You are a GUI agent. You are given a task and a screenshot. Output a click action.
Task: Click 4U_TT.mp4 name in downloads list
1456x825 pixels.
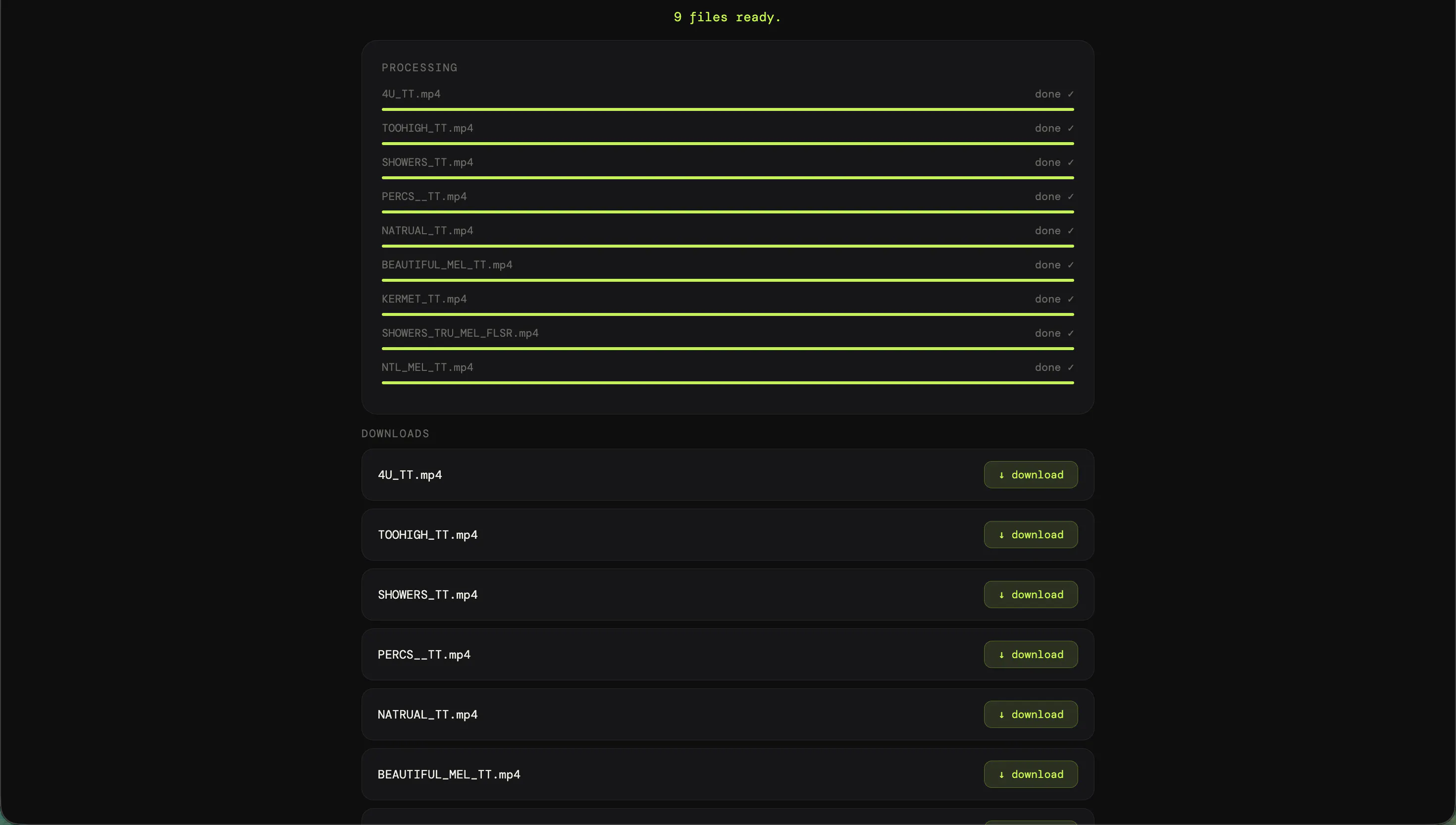[410, 475]
